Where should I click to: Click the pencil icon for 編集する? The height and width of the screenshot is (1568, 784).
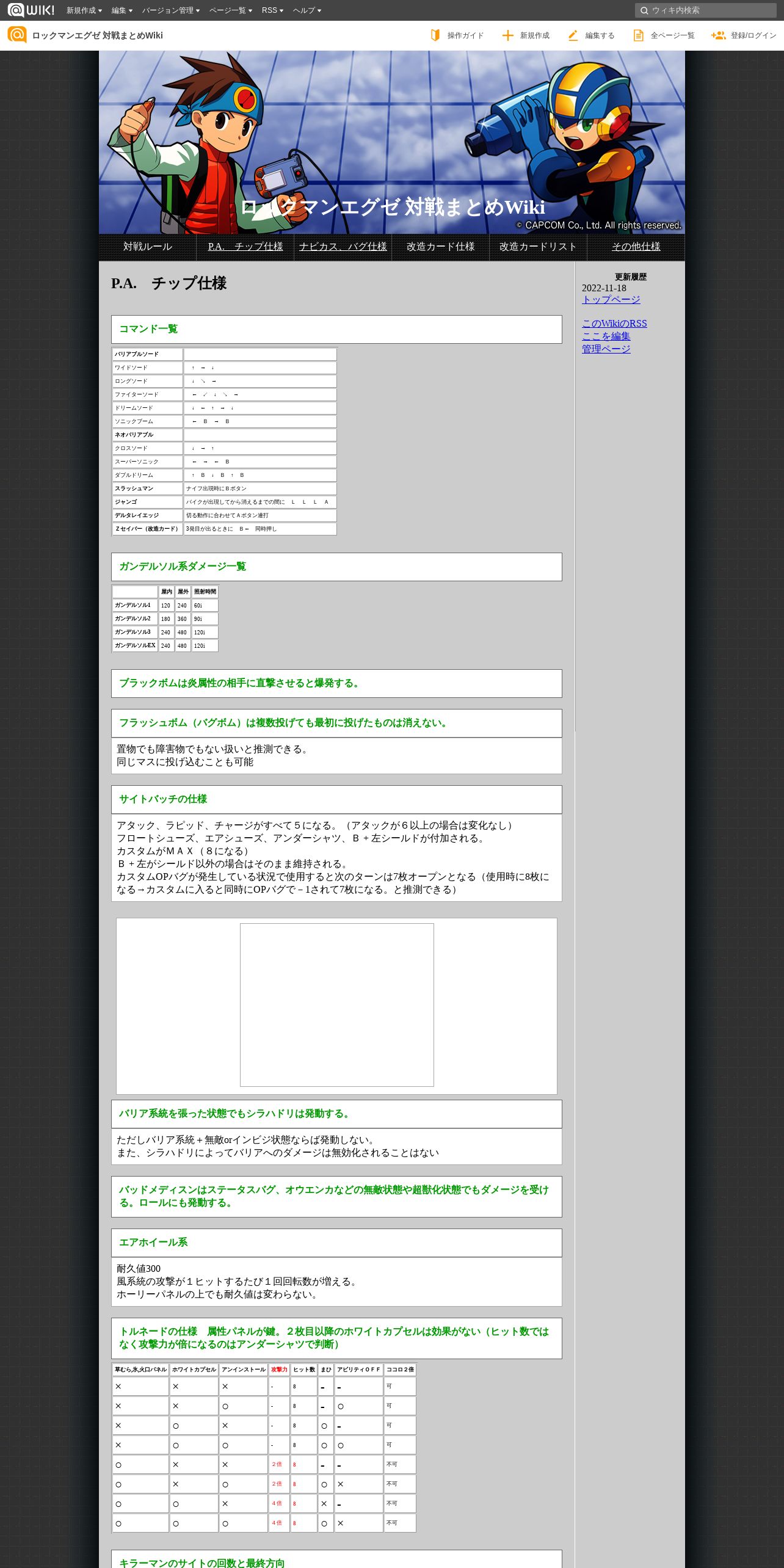click(x=573, y=35)
